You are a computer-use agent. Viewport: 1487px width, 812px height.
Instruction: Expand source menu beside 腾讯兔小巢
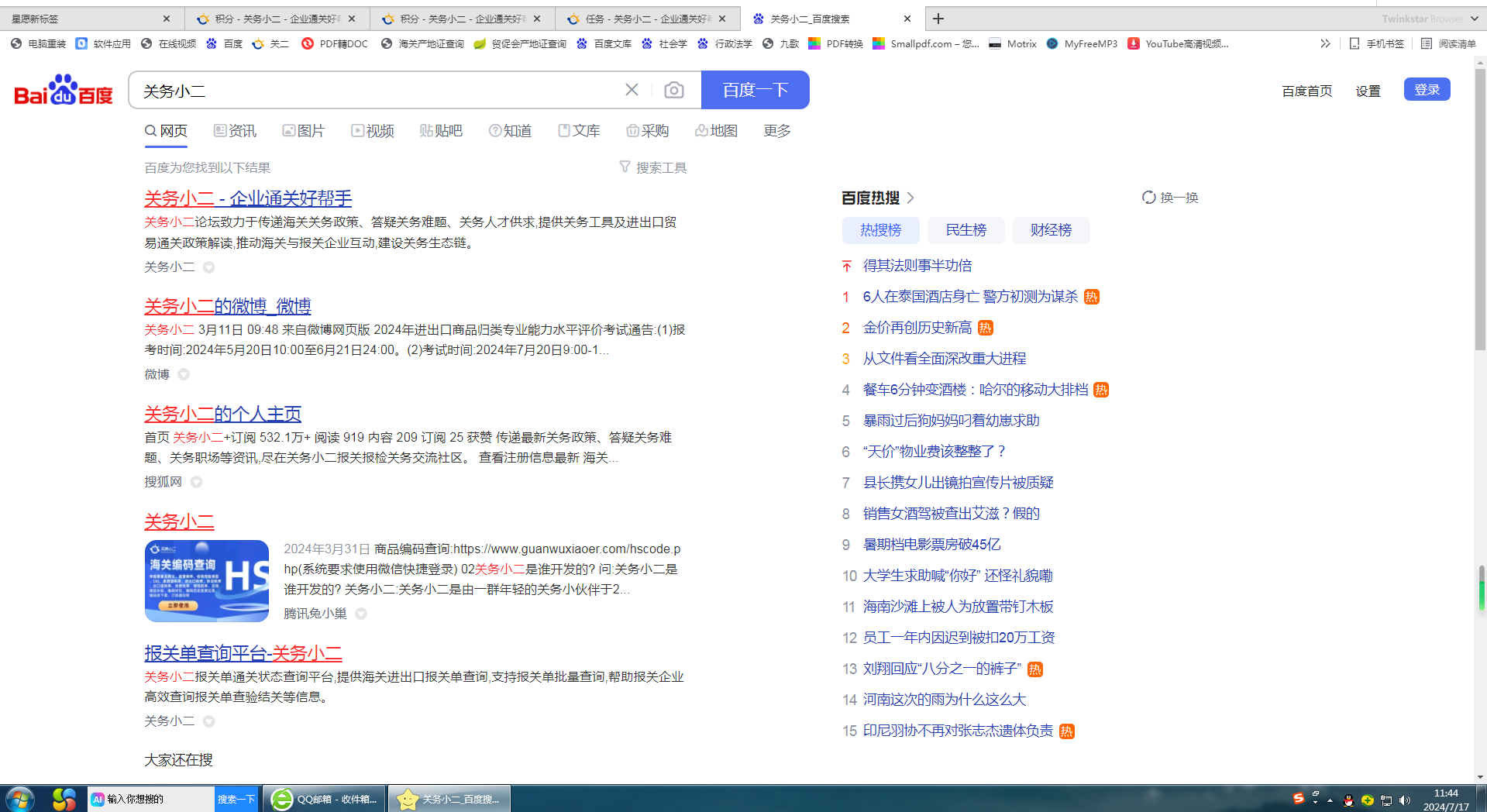coord(361,614)
